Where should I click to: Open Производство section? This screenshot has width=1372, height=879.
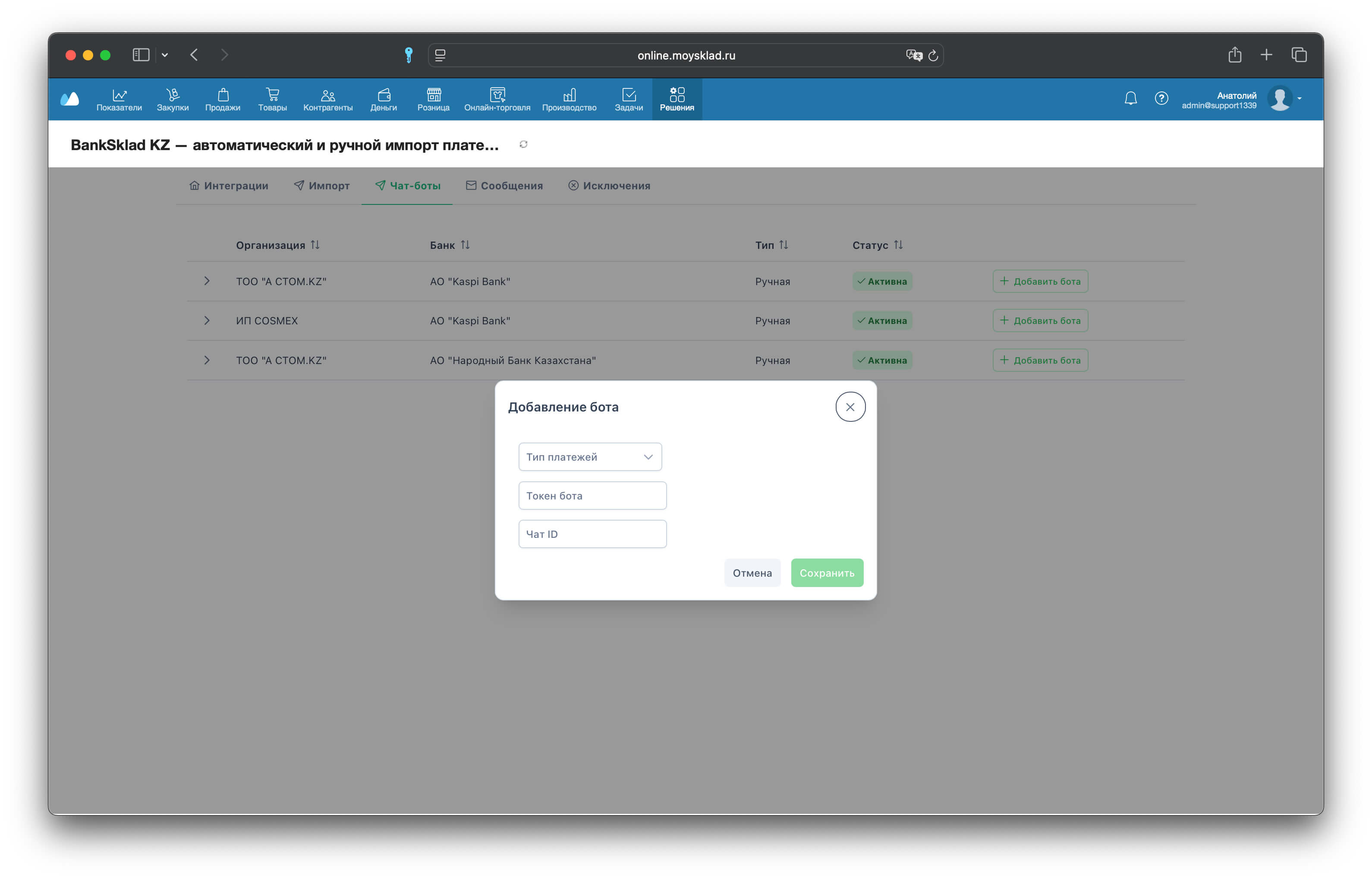click(569, 99)
